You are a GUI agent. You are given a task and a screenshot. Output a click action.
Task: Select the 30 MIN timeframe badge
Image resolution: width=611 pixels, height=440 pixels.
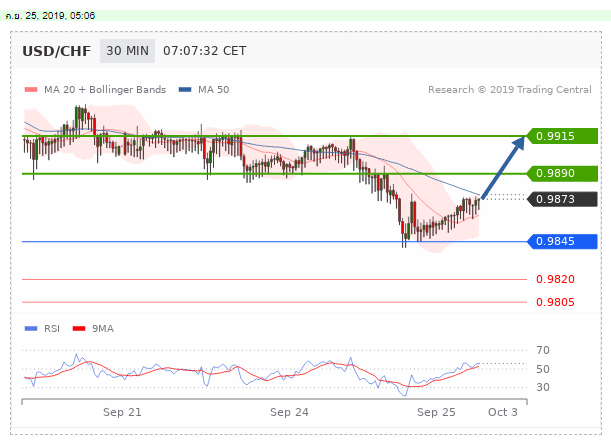127,51
